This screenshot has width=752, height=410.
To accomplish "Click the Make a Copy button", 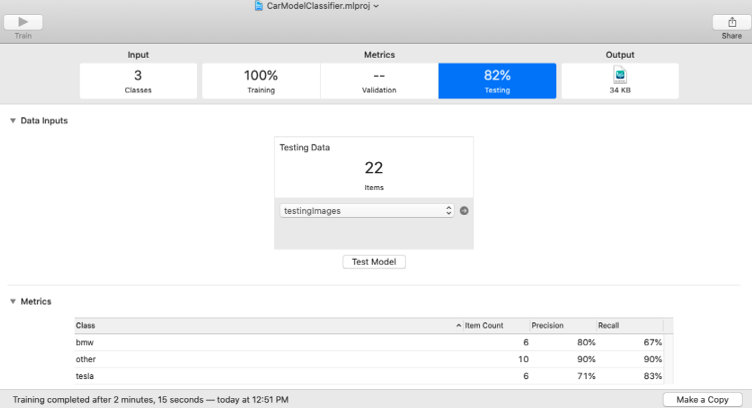I will pyautogui.click(x=702, y=400).
